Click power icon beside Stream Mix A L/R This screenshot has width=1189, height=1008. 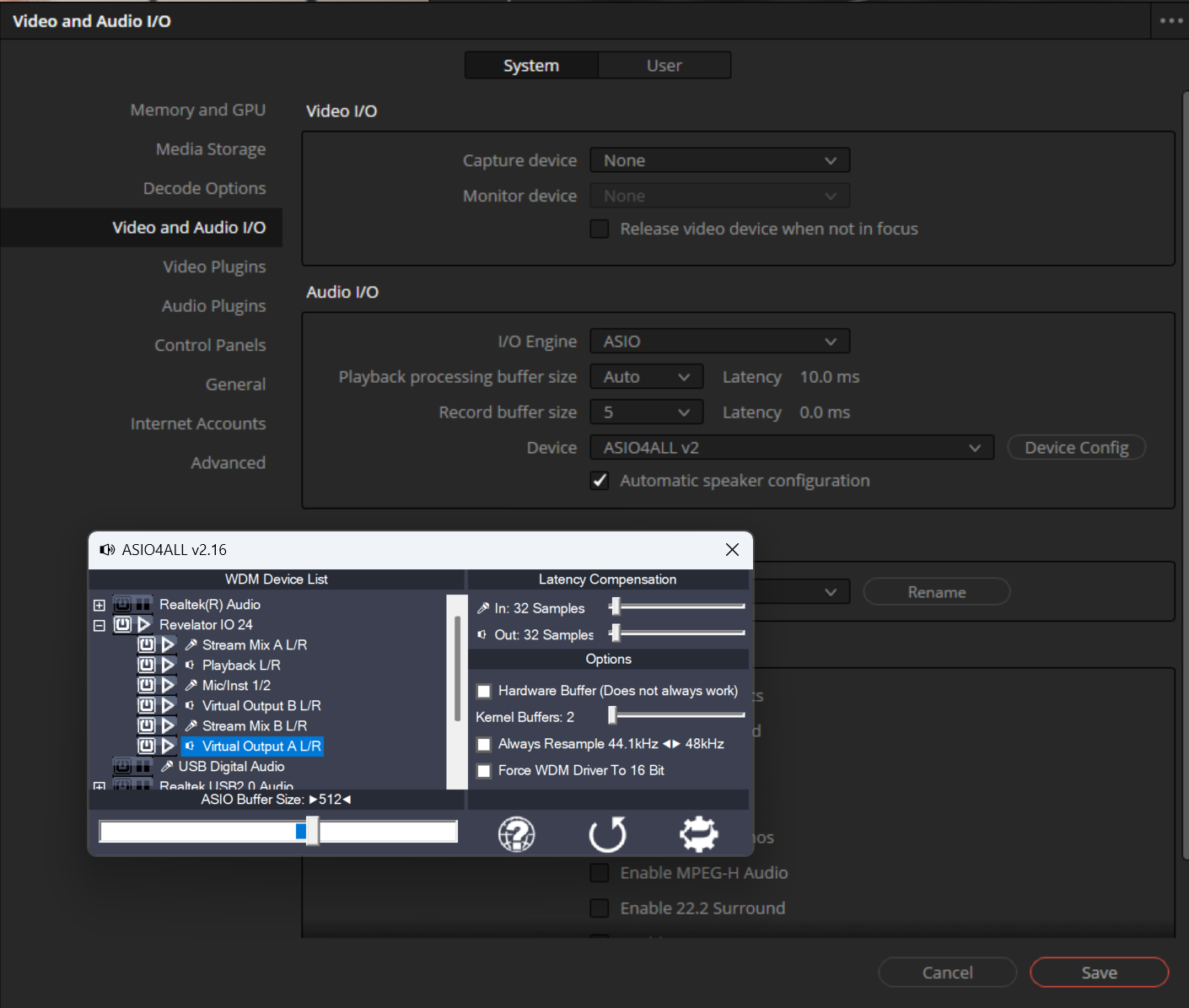click(x=147, y=645)
